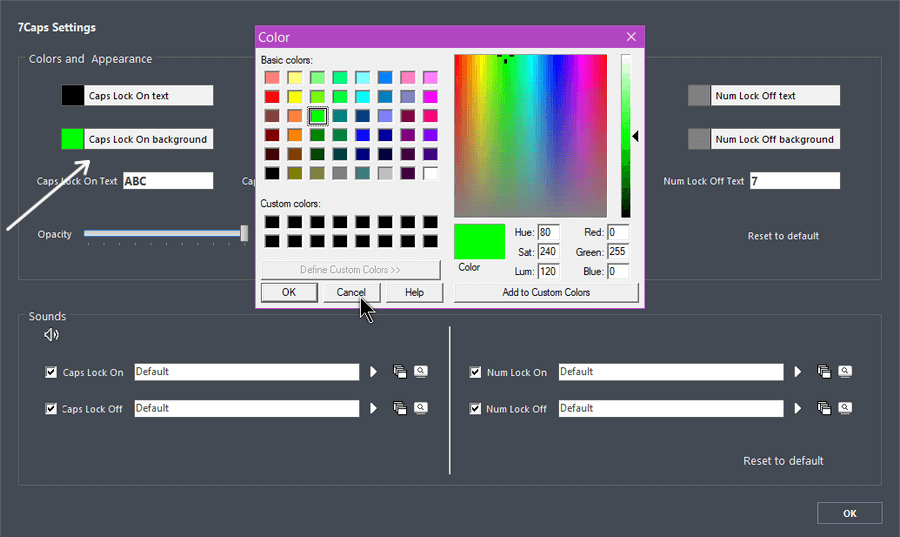Image resolution: width=900 pixels, height=537 pixels.
Task: Select the white basic color swatch
Action: pyautogui.click(x=430, y=173)
